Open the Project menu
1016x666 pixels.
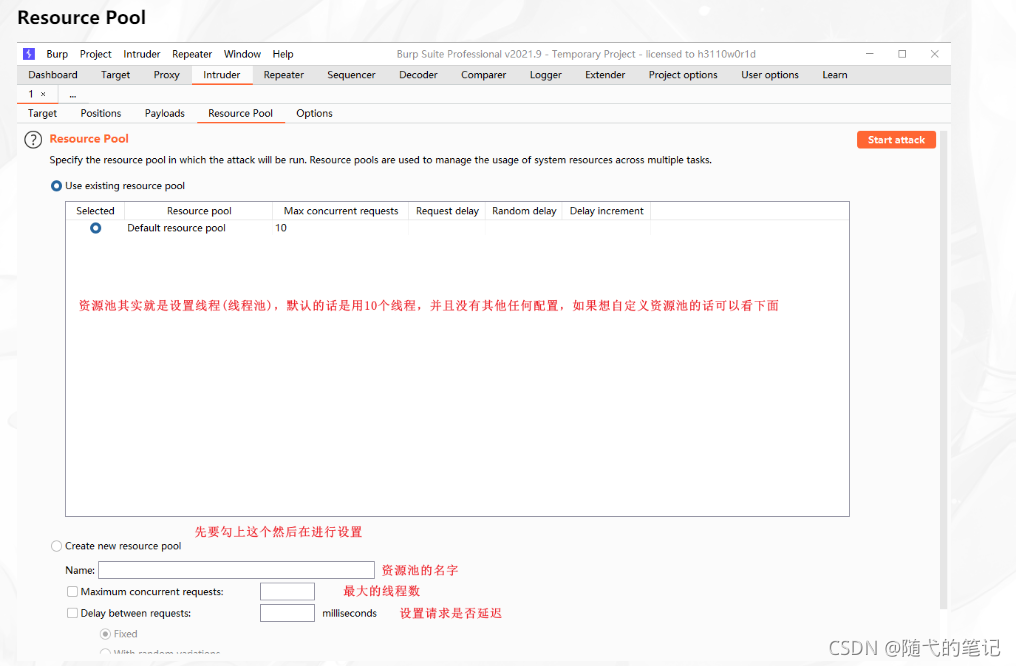(x=96, y=54)
